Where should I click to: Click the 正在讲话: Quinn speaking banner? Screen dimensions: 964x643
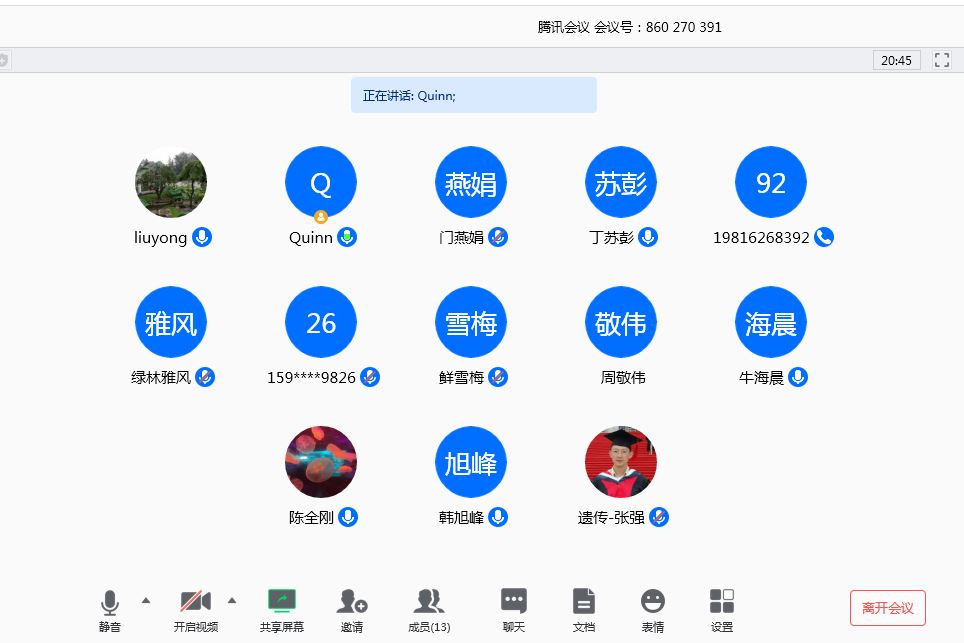point(473,95)
